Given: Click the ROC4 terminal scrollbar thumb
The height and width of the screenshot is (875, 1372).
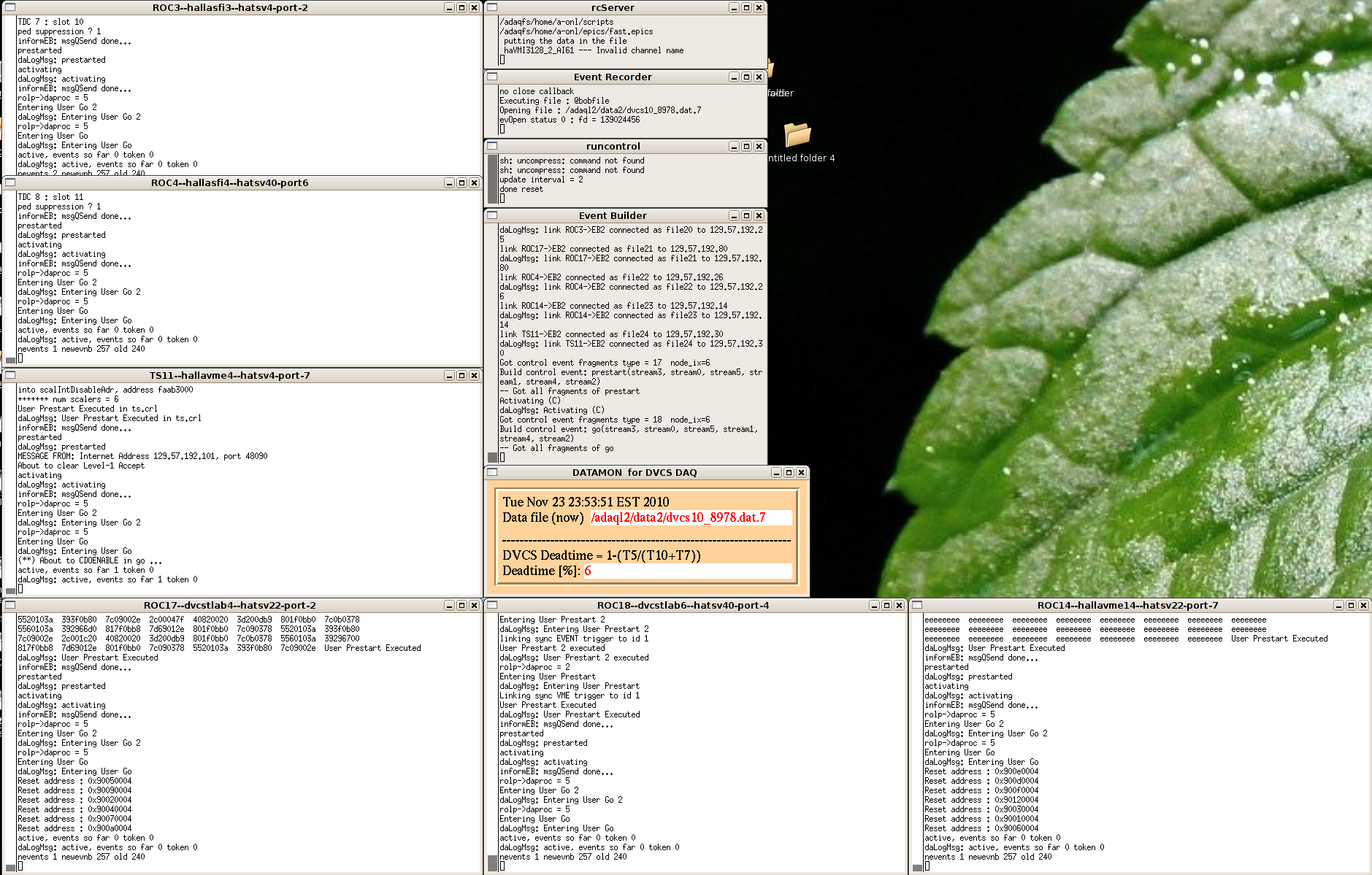Looking at the screenshot, I should pos(10,360).
